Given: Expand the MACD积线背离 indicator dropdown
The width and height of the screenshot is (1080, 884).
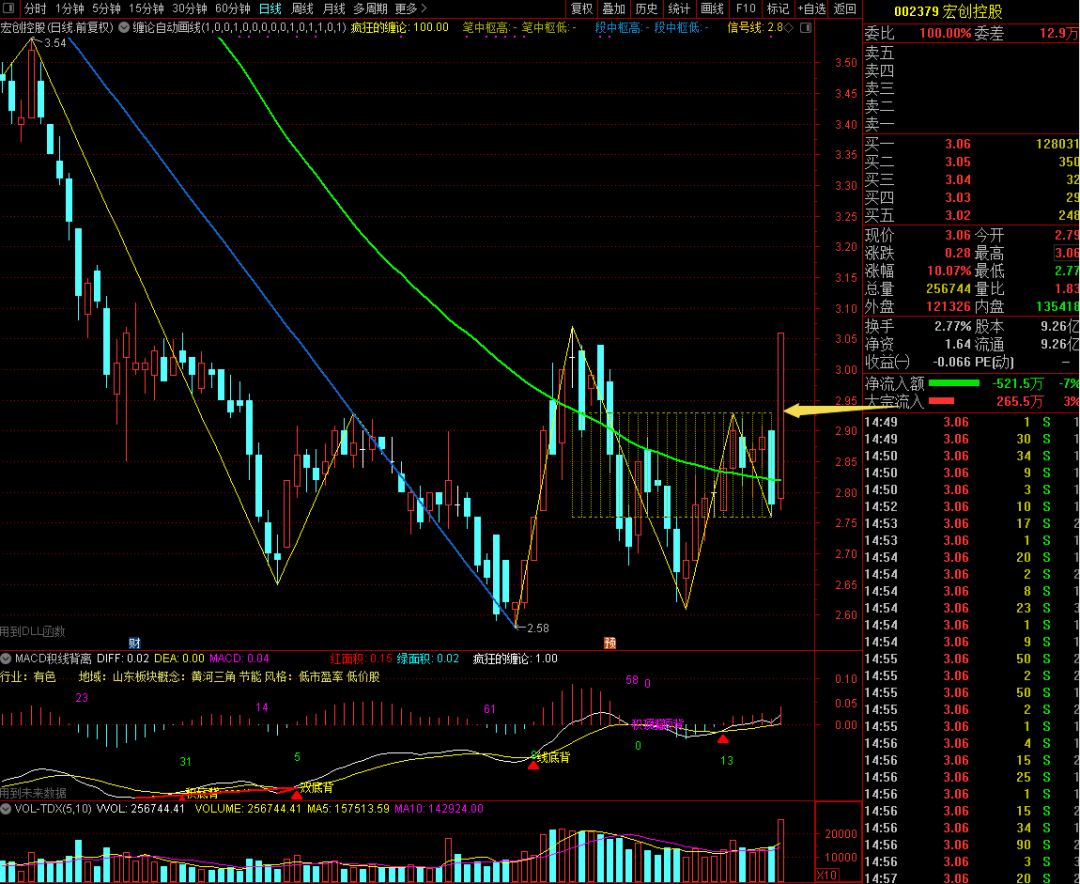Looking at the screenshot, I should [x=6, y=659].
